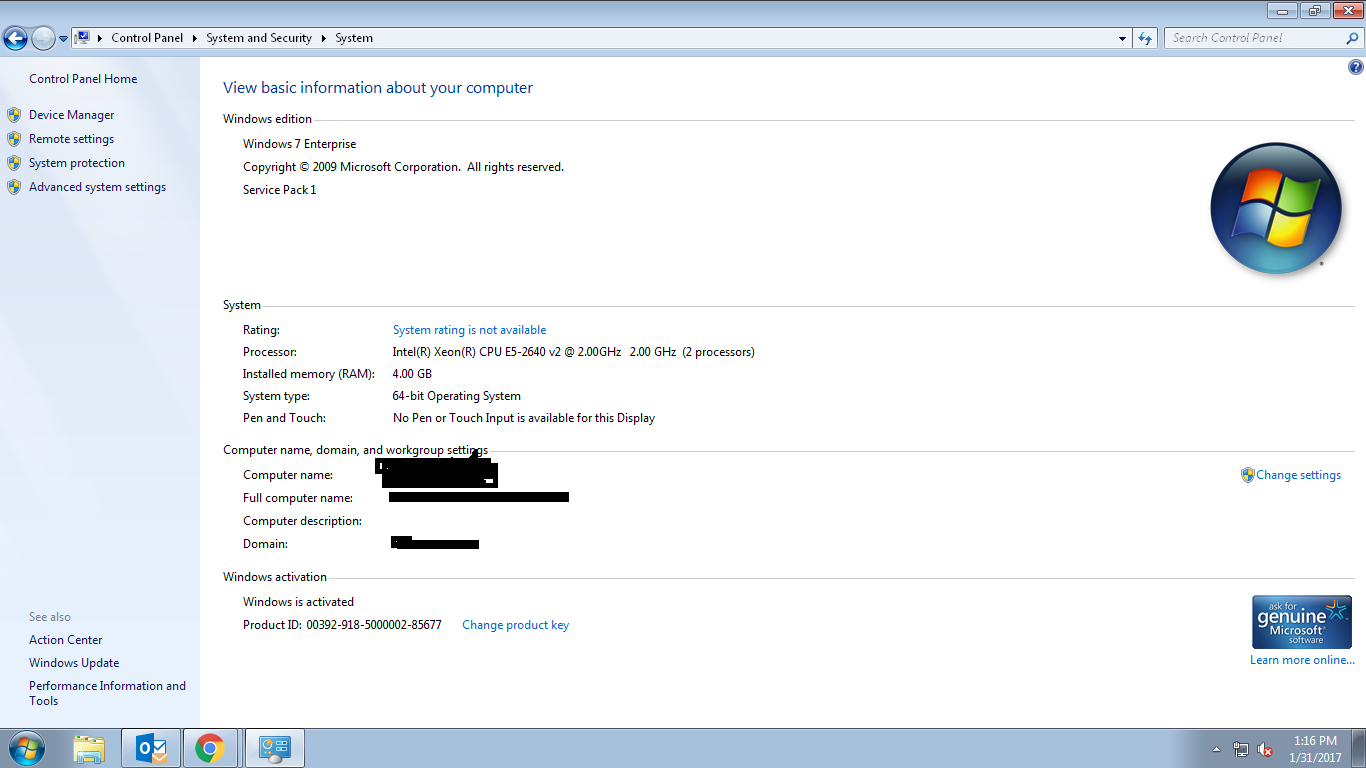
Task: Select System and Security breadcrumb
Action: (x=259, y=38)
